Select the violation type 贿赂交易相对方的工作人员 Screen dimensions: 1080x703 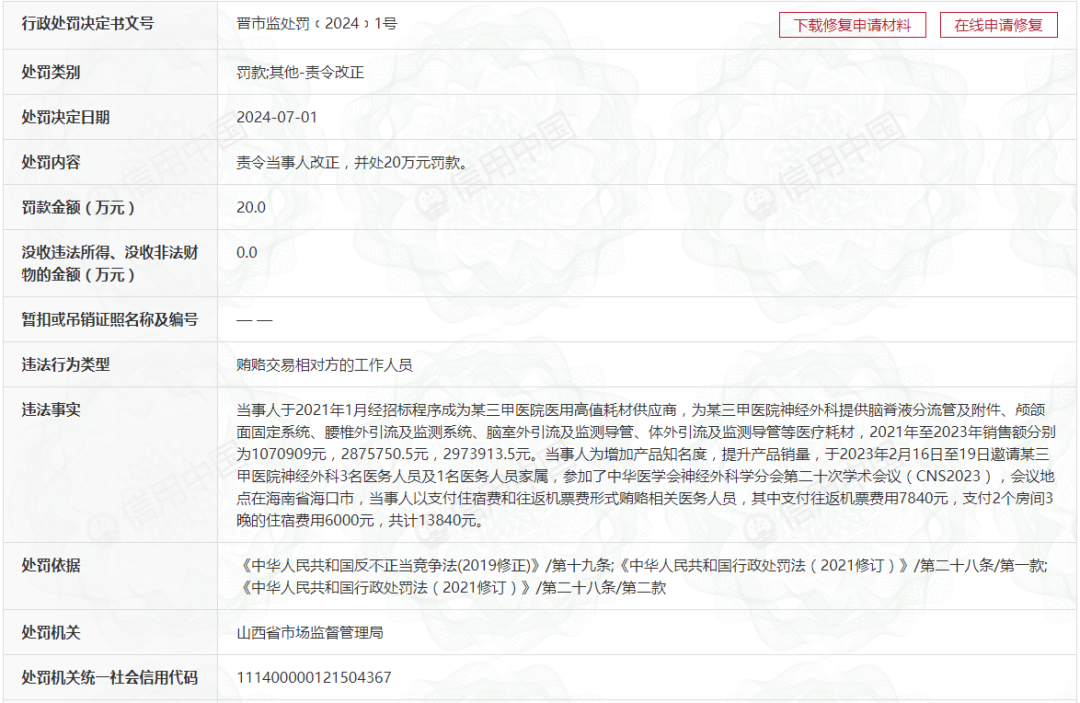[324, 365]
